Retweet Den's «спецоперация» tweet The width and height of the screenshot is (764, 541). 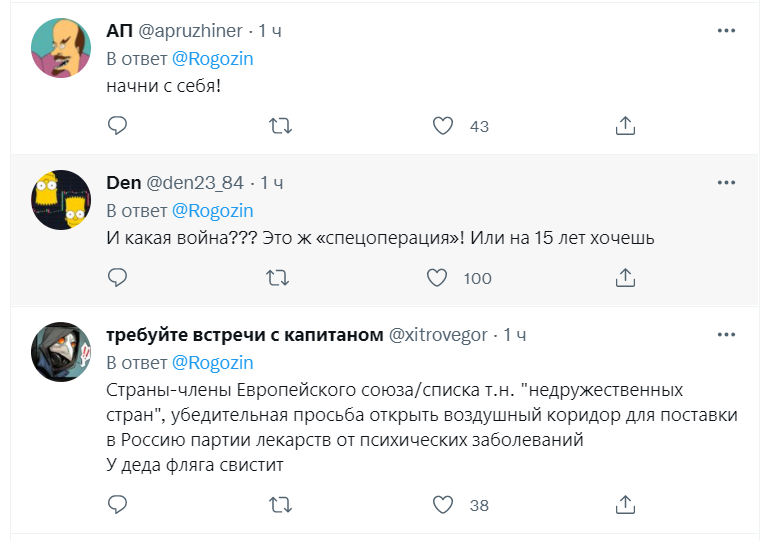coord(281,277)
